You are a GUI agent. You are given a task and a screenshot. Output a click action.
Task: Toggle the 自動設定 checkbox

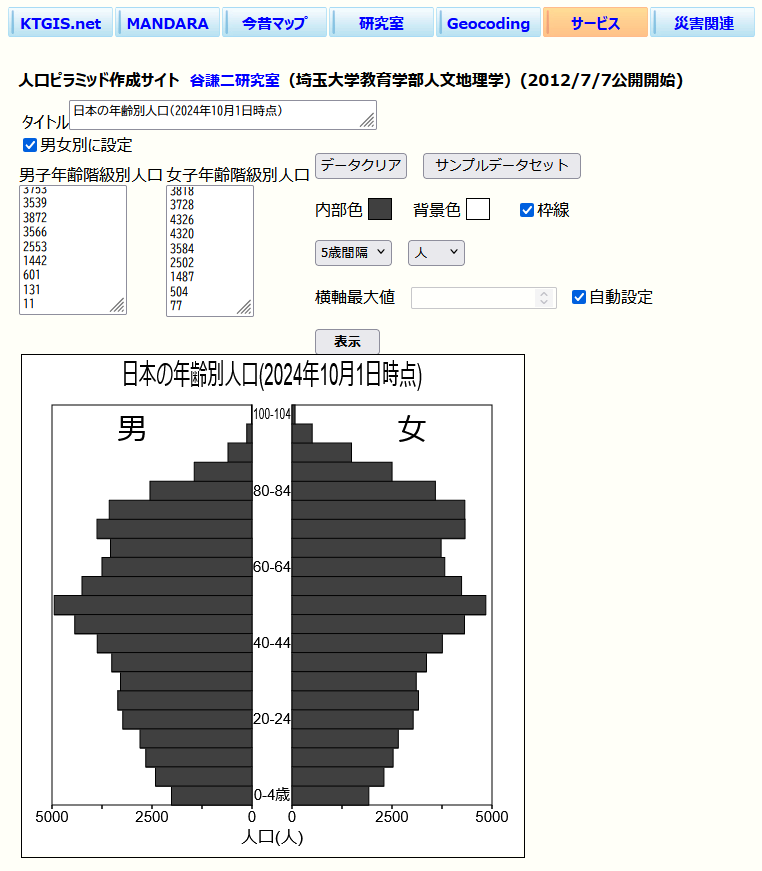tap(579, 297)
